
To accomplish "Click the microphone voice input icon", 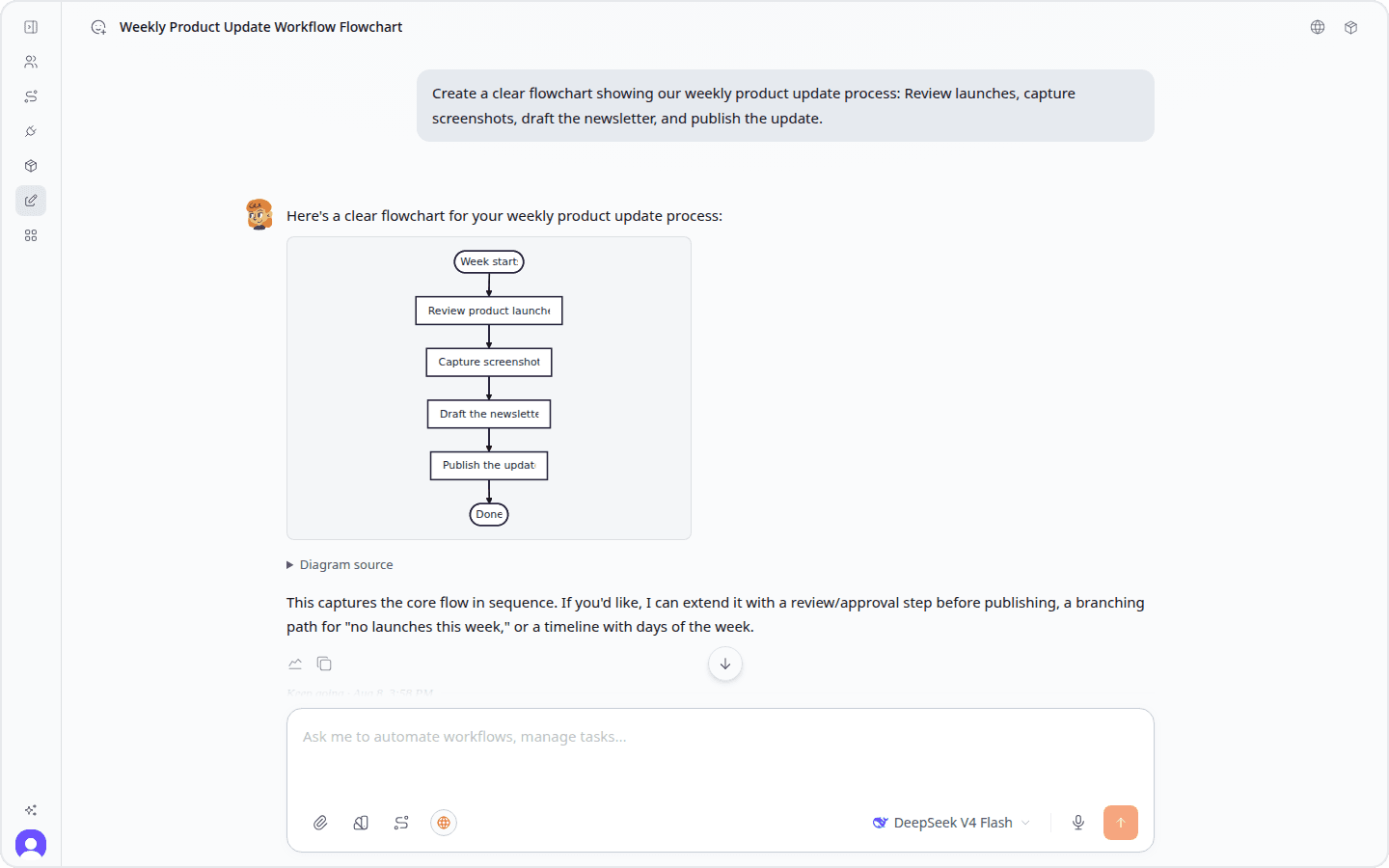I will pyautogui.click(x=1078, y=823).
